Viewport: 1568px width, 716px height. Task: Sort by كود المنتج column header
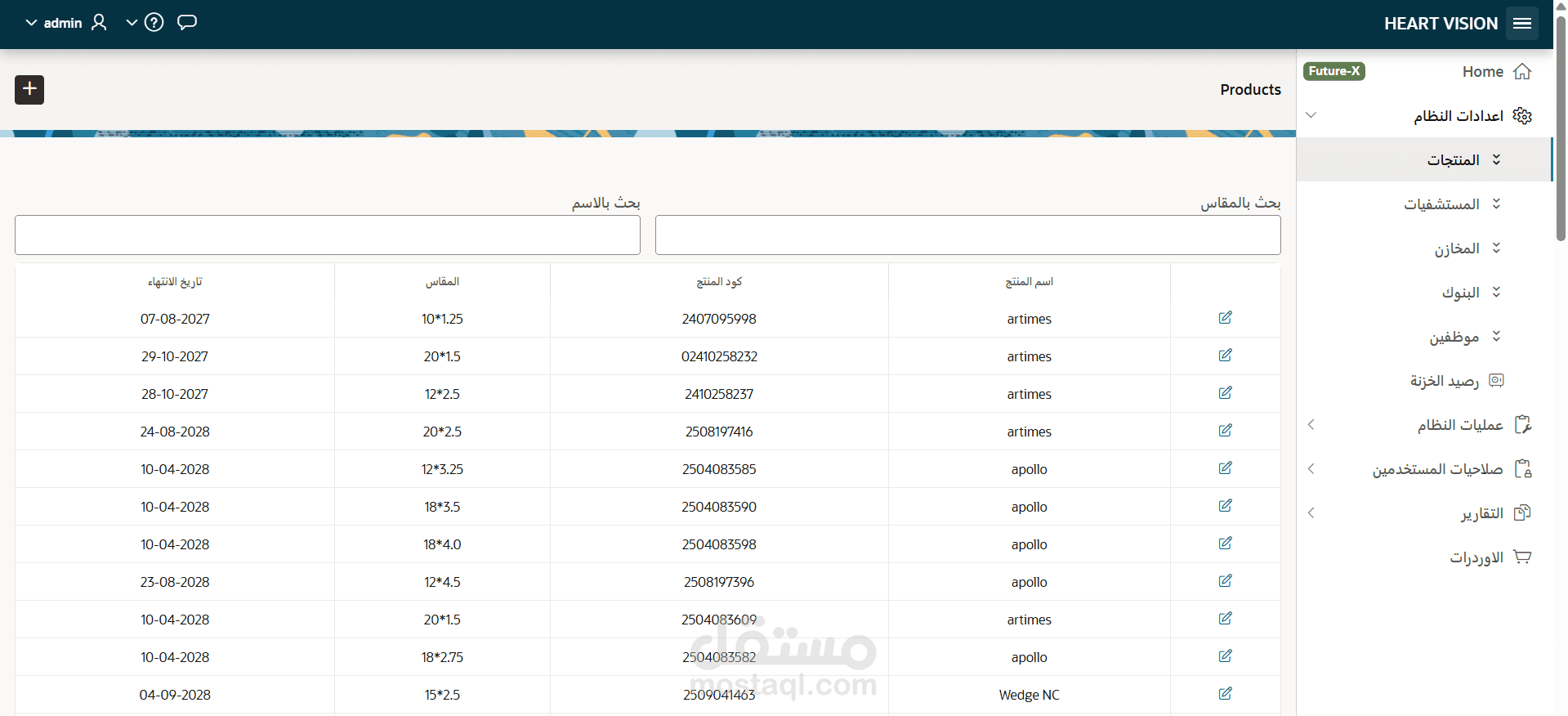click(719, 282)
